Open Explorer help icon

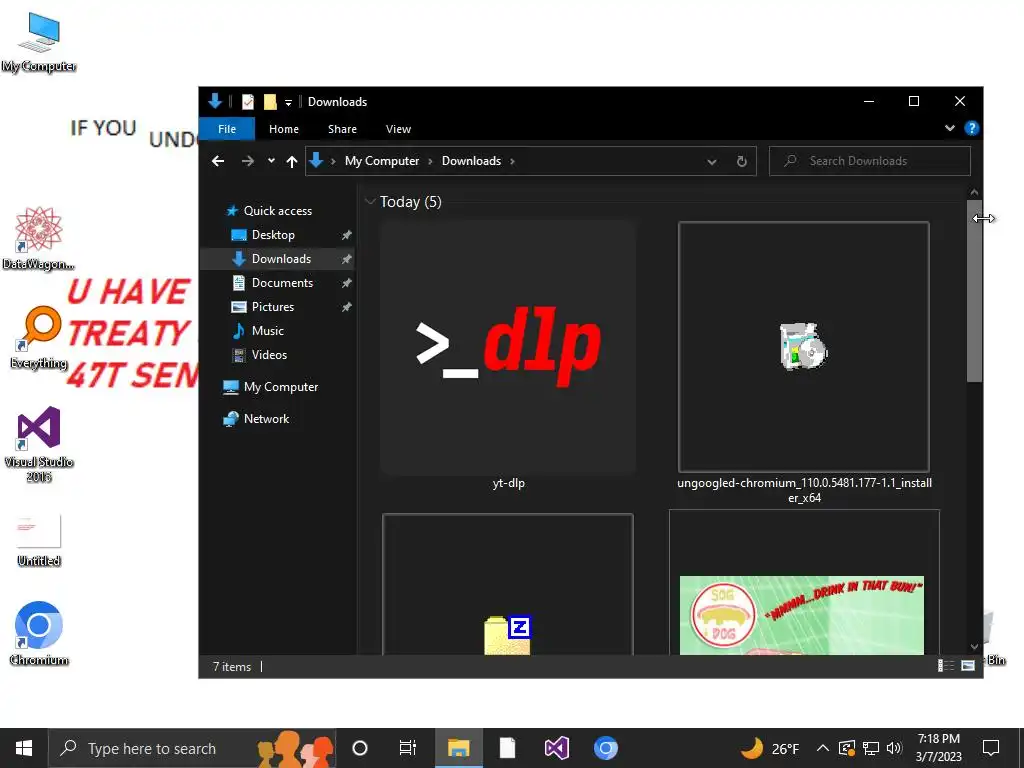pos(971,128)
